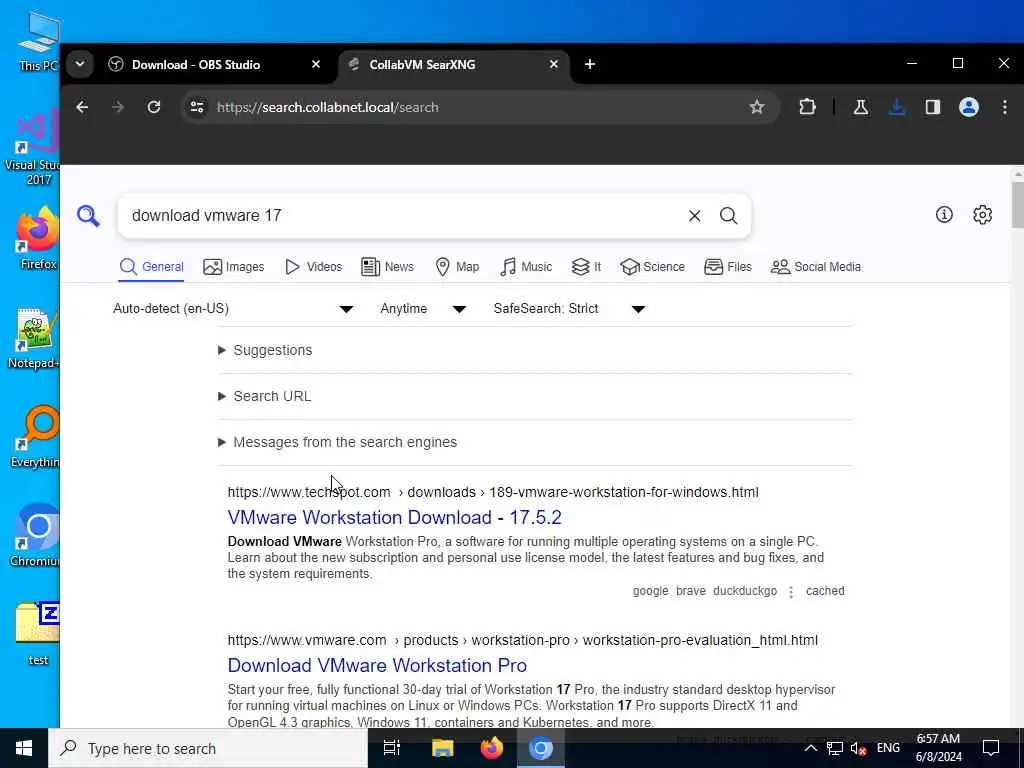This screenshot has width=1024, height=768.
Task: Switch to the Science search category
Action: tap(652, 267)
